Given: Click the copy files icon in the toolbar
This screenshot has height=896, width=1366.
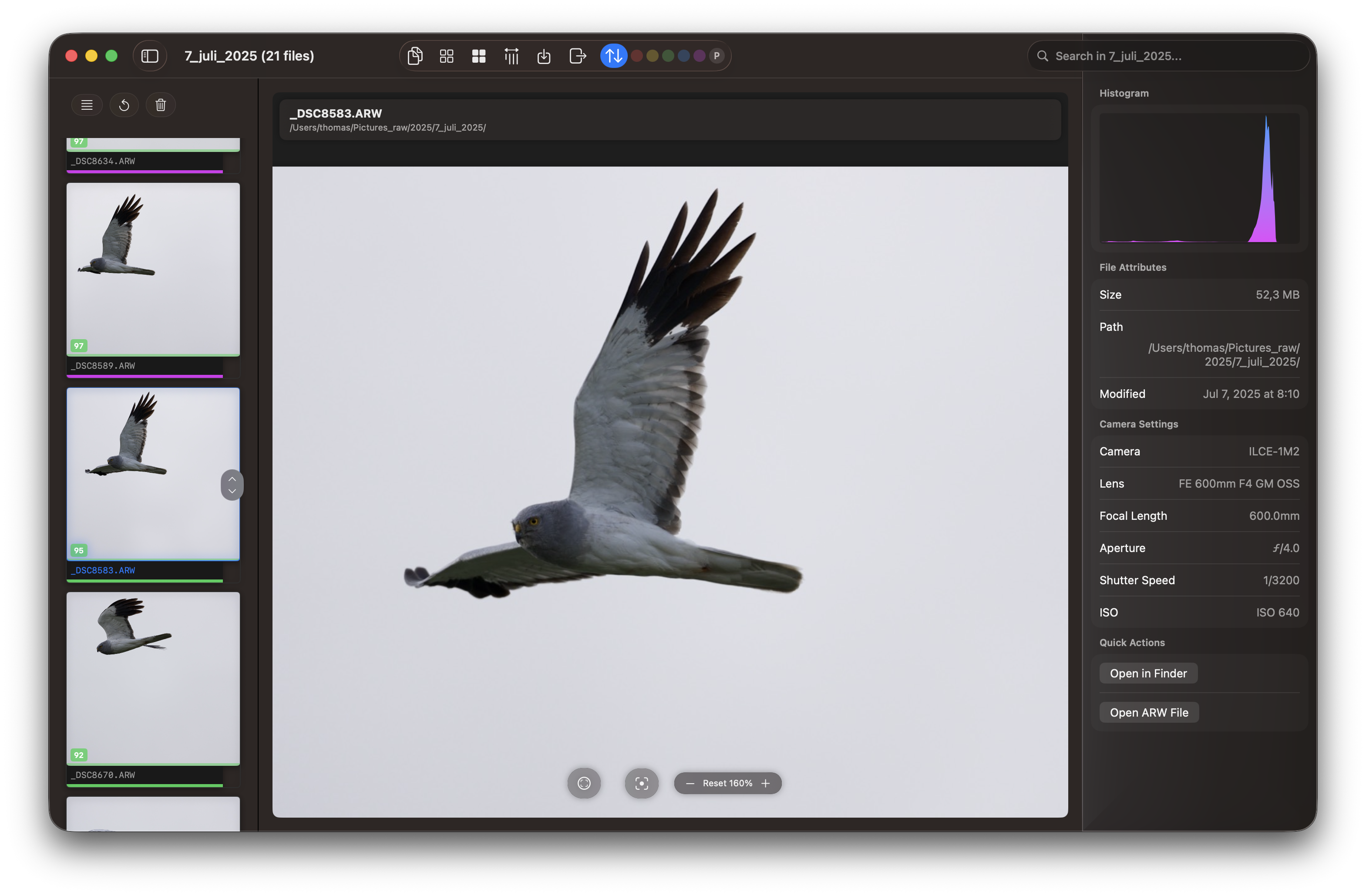Looking at the screenshot, I should pos(415,56).
